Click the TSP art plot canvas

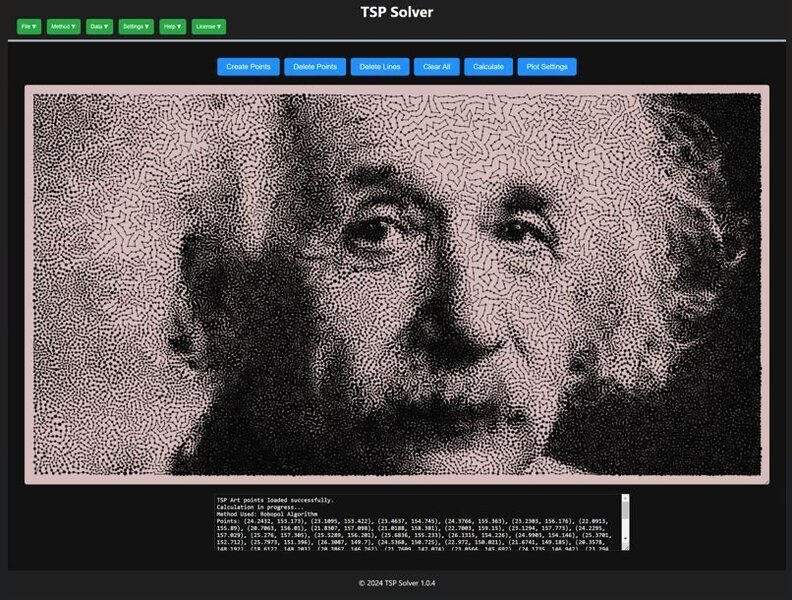click(397, 284)
